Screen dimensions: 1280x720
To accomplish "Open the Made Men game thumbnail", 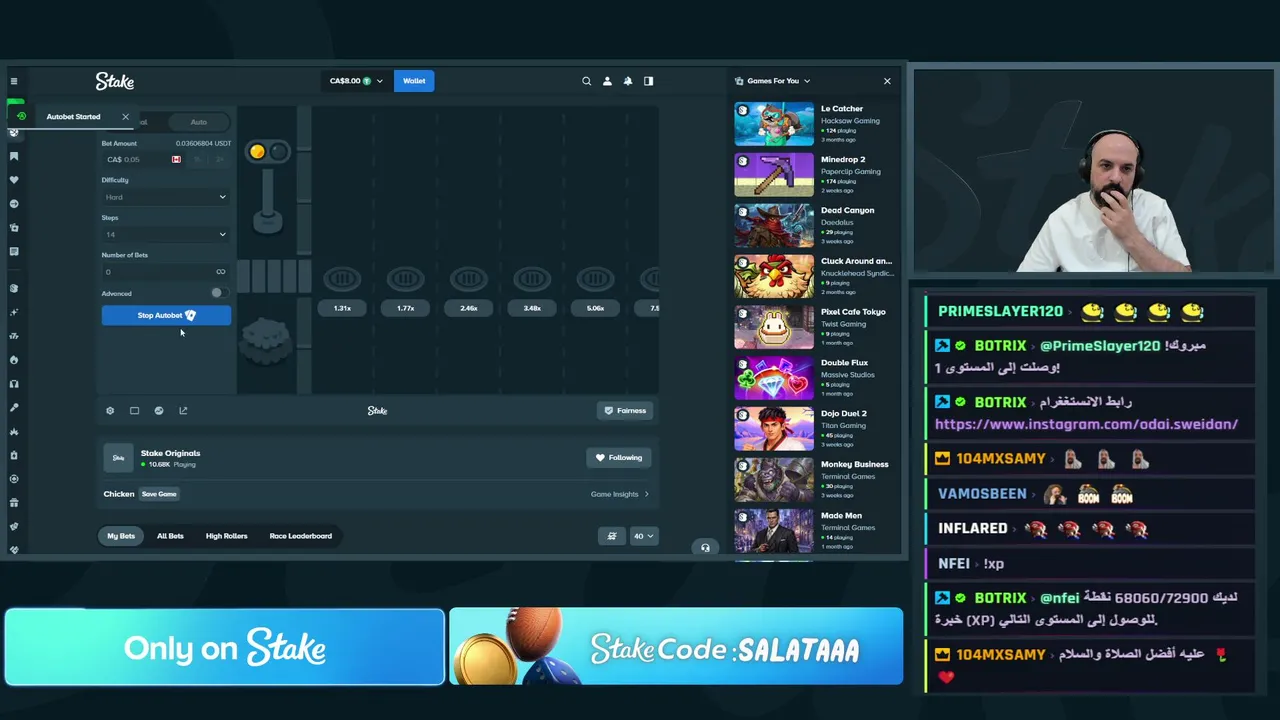I will coord(774,531).
